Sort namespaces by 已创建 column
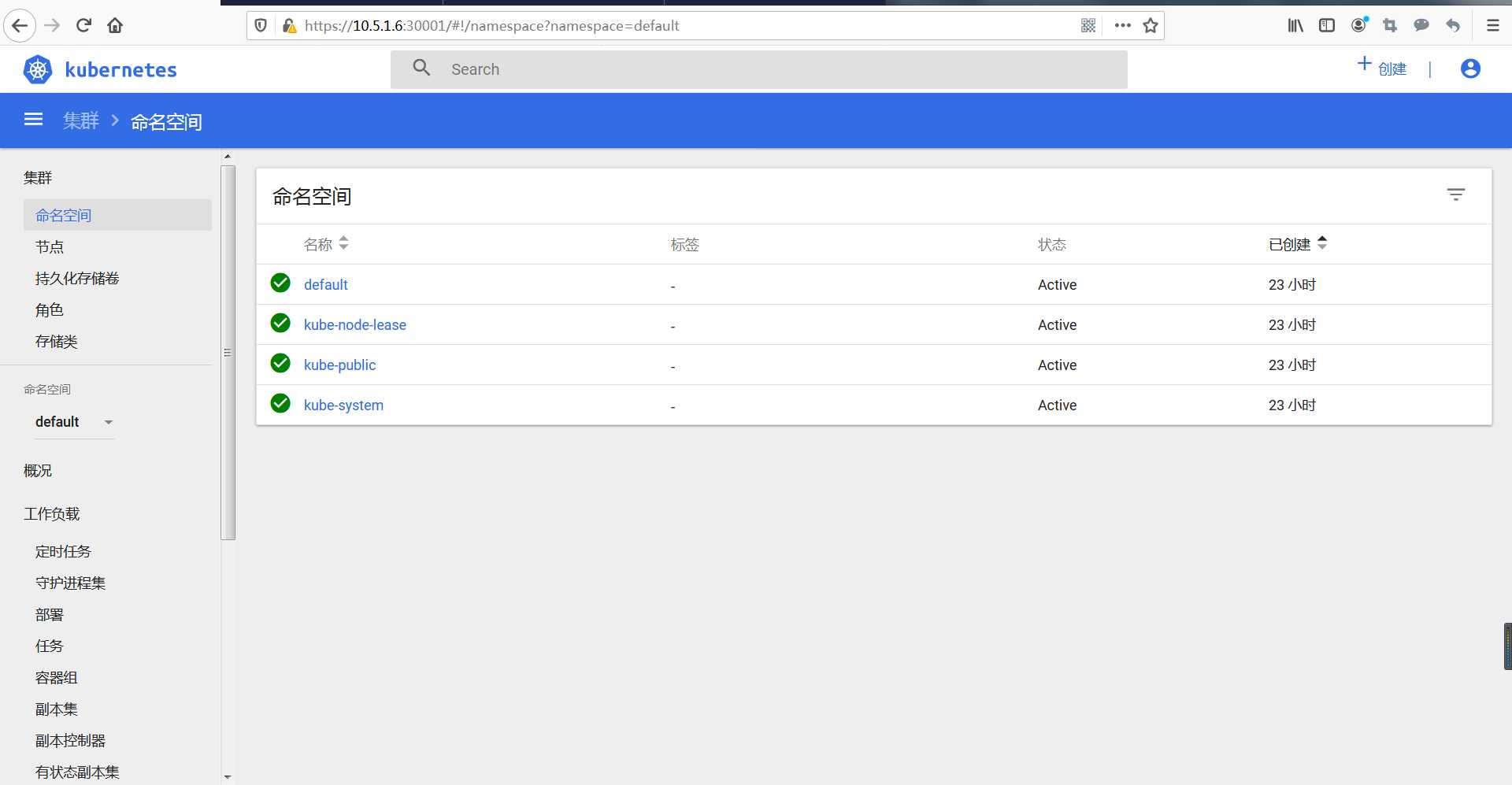The height and width of the screenshot is (785, 1512). tap(1298, 244)
